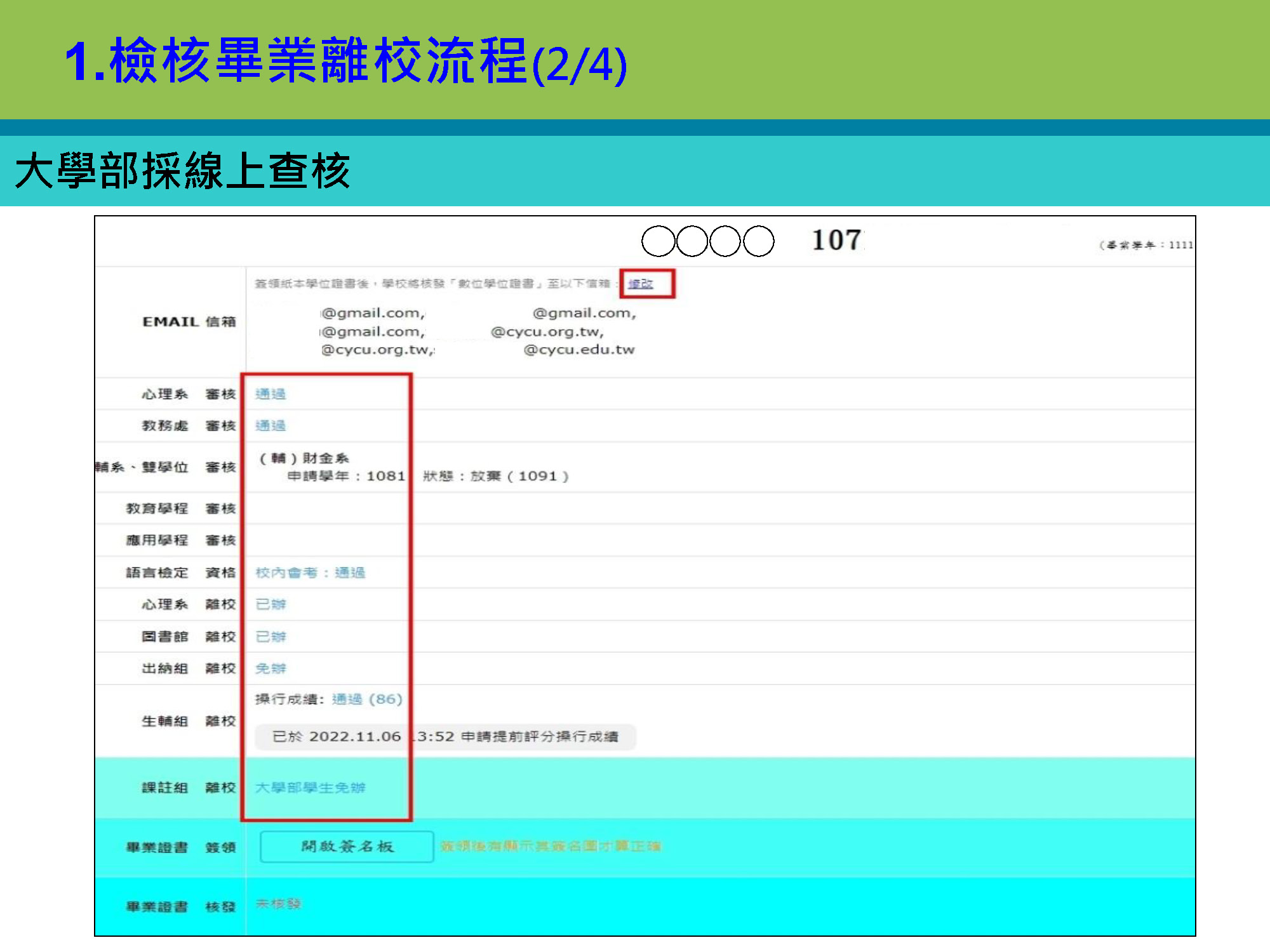
Task: Click the @cycu.edu.tw email address
Action: [x=578, y=350]
